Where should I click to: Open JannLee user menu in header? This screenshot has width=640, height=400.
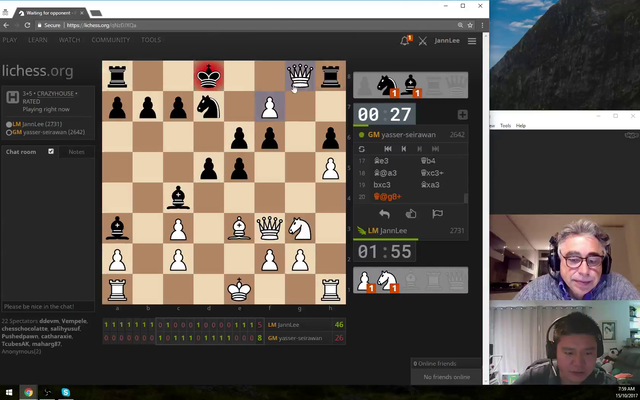[x=447, y=41]
